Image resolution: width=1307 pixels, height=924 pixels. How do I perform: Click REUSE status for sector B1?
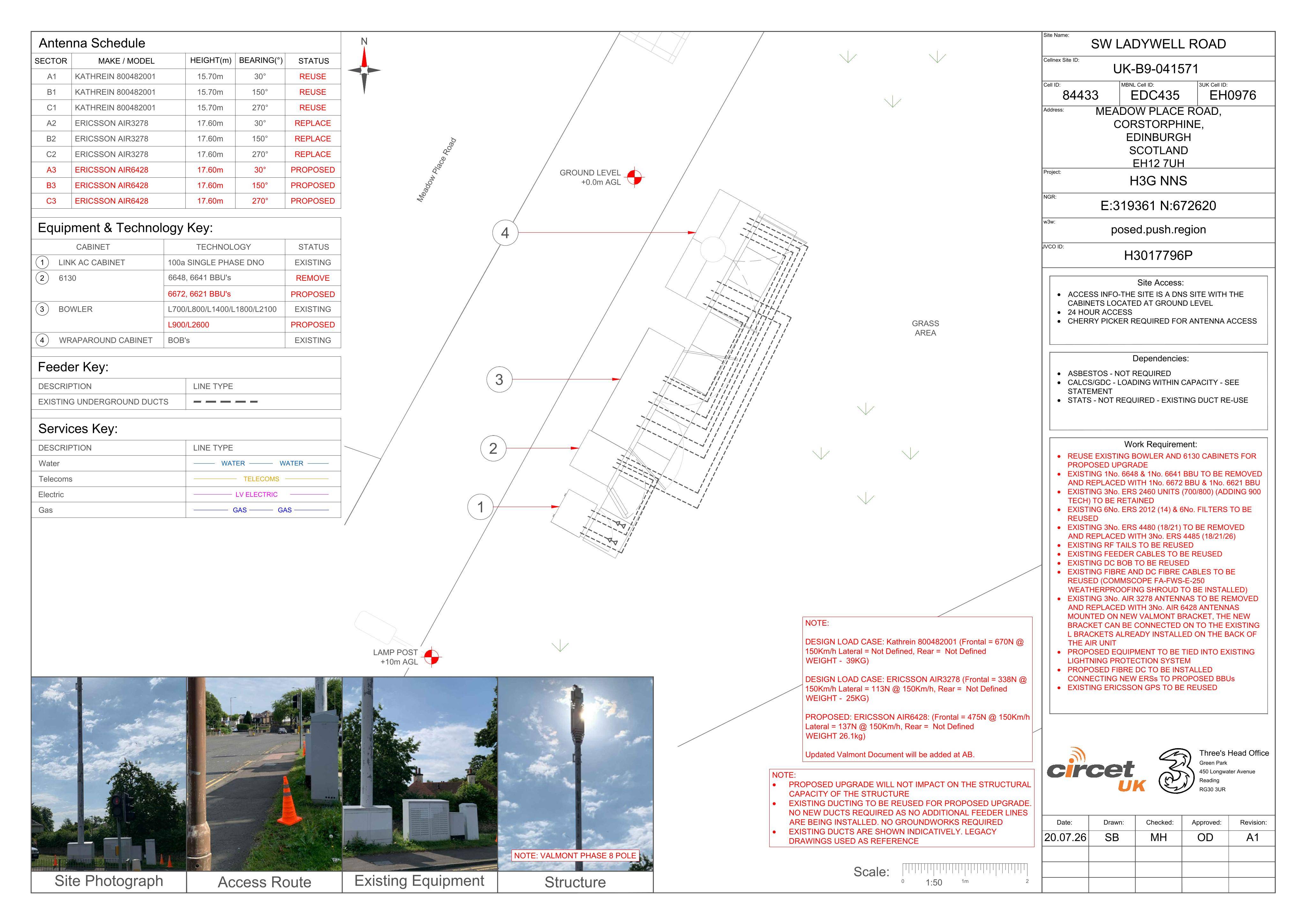click(x=312, y=92)
